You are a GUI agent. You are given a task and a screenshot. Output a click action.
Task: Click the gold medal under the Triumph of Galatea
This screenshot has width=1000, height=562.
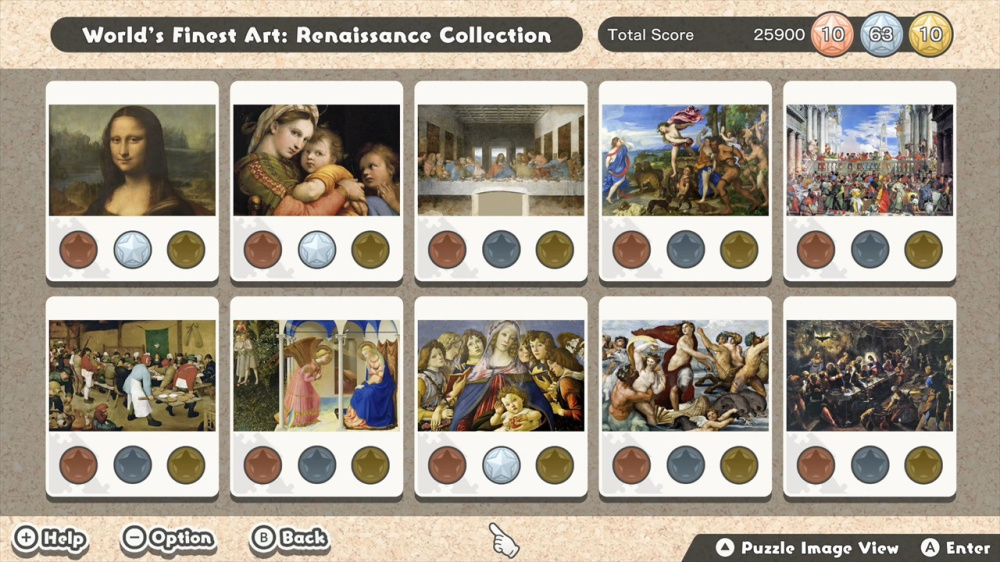click(739, 464)
